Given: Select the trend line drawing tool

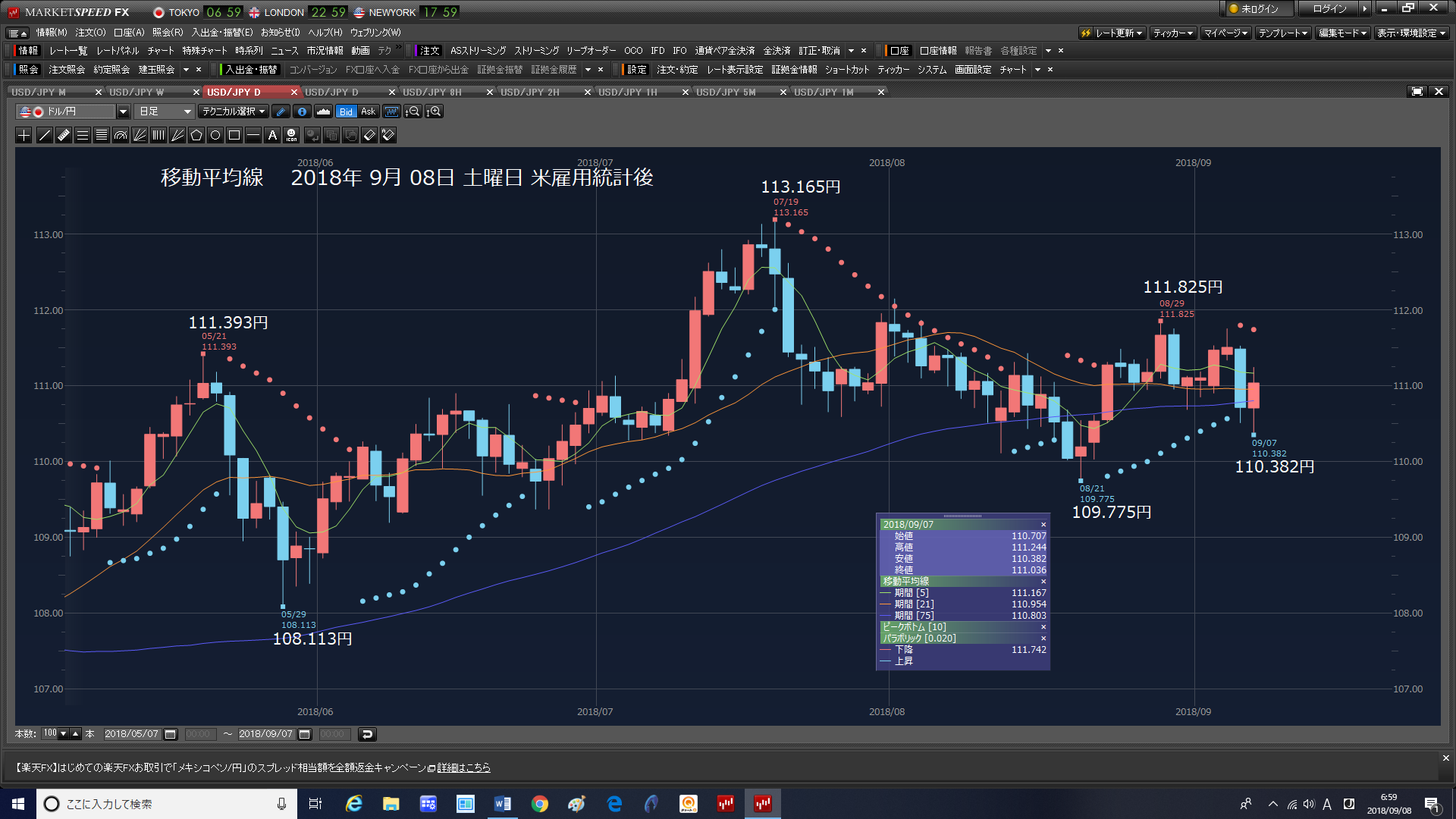Looking at the screenshot, I should [x=44, y=135].
